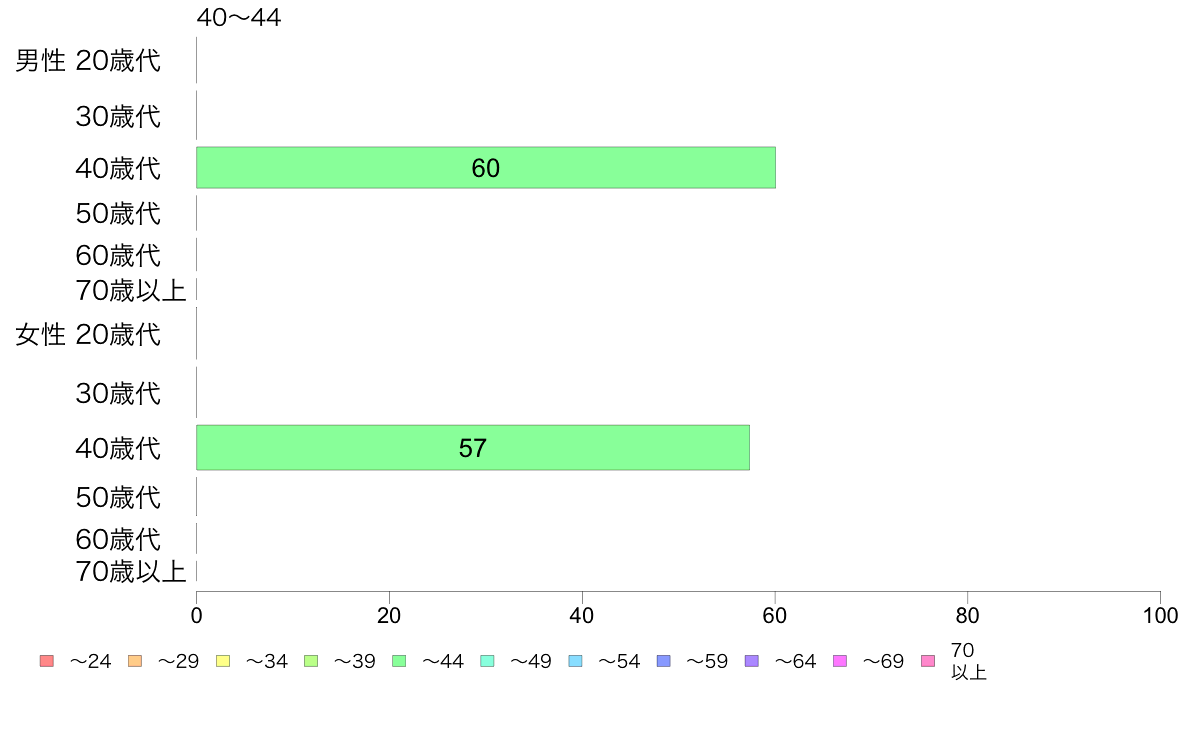
Task: Click the 女性 20歳代 row label
Action: point(88,334)
